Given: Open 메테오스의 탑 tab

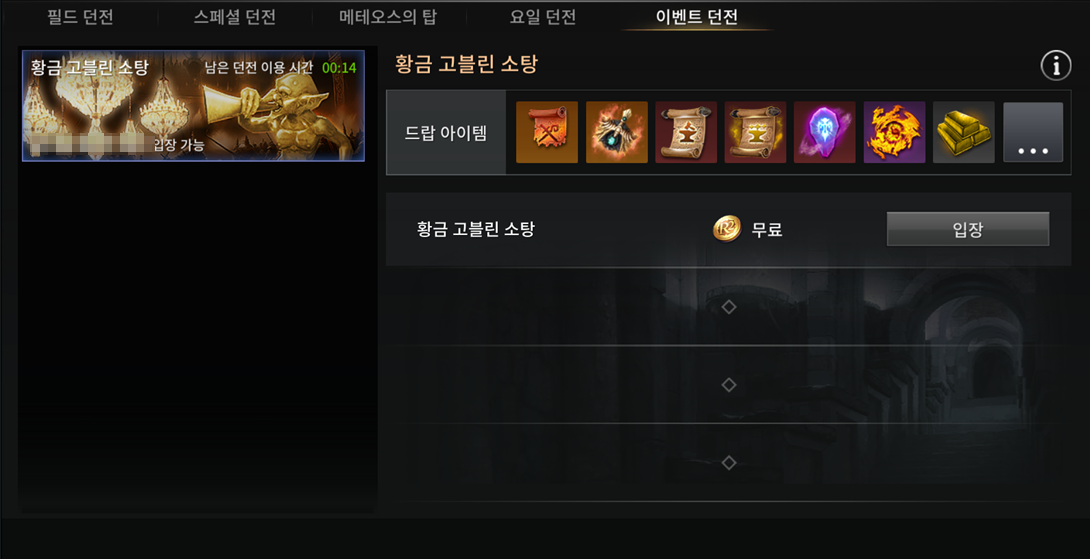Looking at the screenshot, I should [x=388, y=17].
